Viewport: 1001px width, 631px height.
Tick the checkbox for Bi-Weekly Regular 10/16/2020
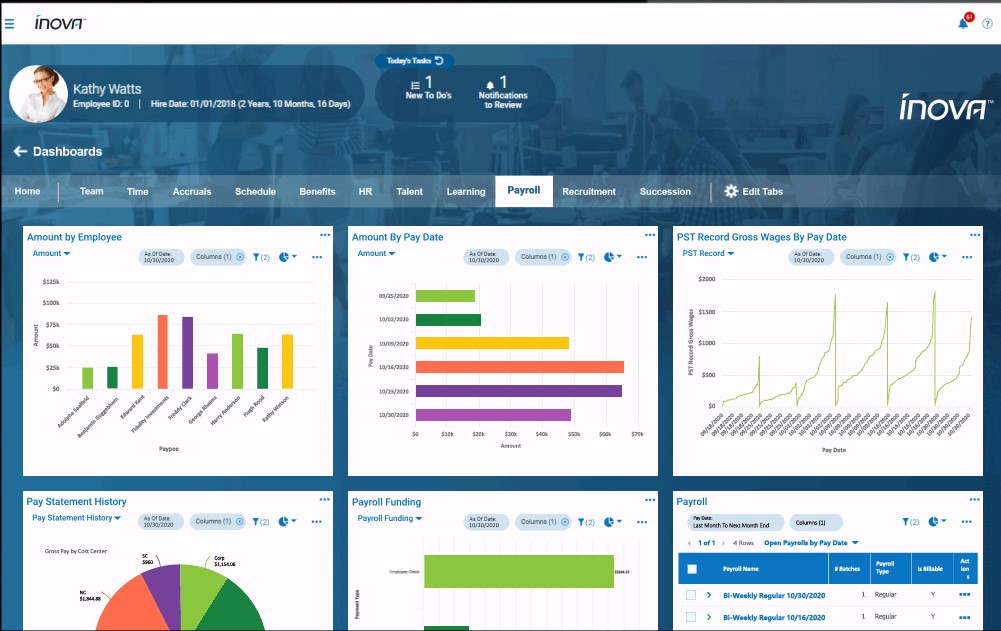tap(691, 617)
